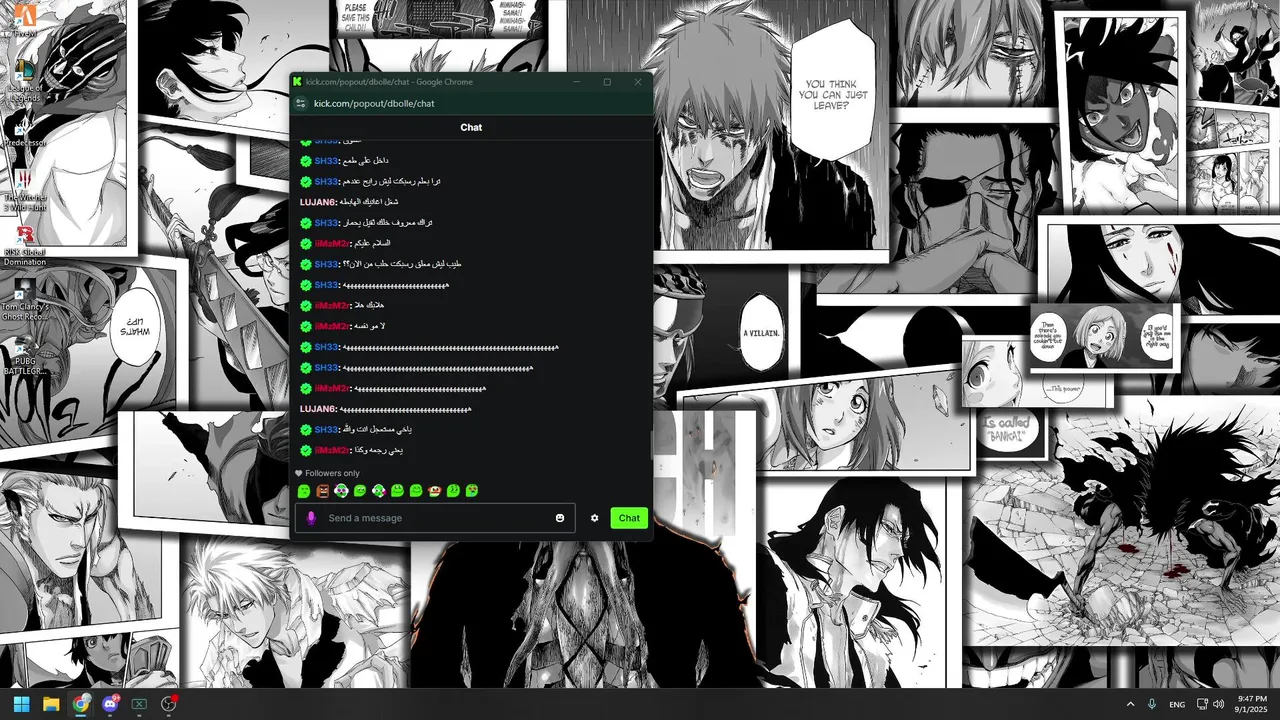
Task: Select RISK Global Domination desktop icon
Action: [24, 247]
